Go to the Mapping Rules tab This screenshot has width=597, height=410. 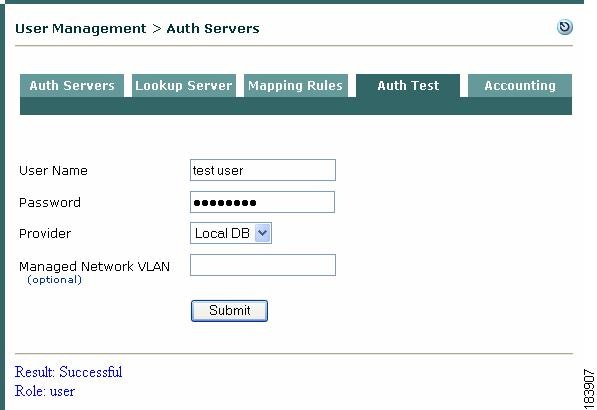(x=295, y=86)
